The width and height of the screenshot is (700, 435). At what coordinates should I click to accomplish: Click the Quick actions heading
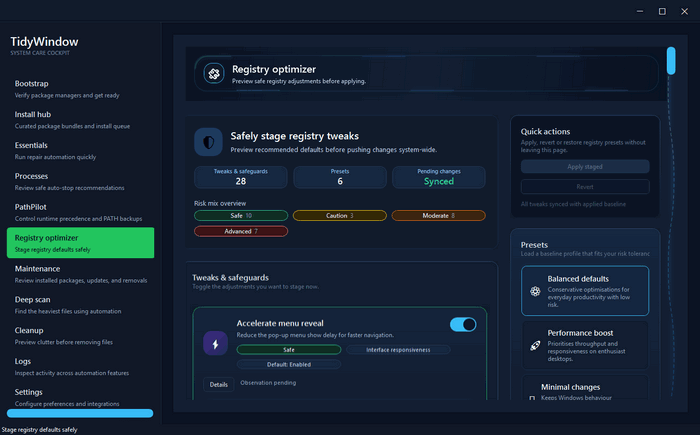pos(545,132)
